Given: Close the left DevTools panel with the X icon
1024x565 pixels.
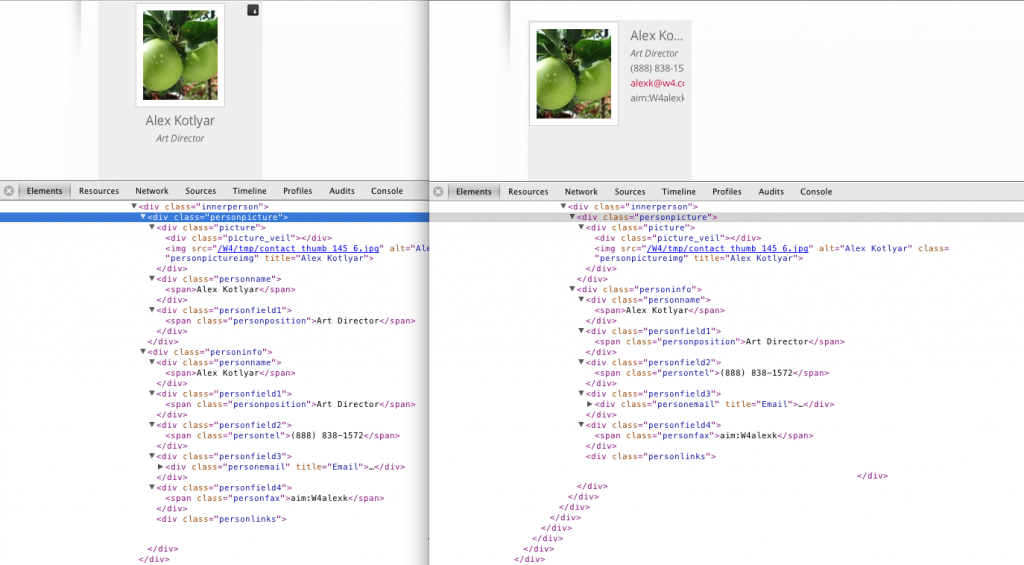Looking at the screenshot, I should [x=9, y=191].
